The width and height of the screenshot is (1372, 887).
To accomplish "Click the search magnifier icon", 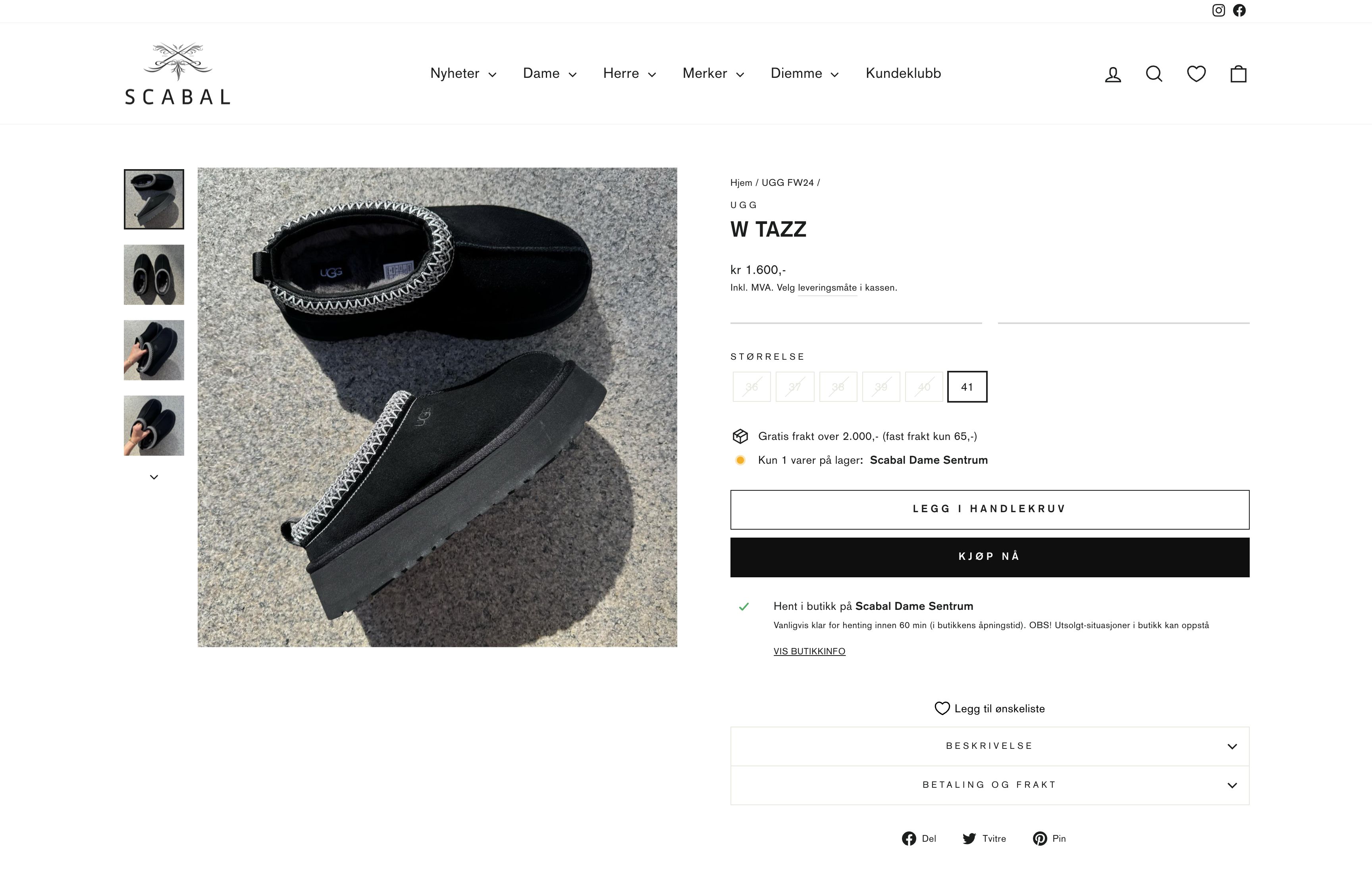I will pyautogui.click(x=1154, y=73).
